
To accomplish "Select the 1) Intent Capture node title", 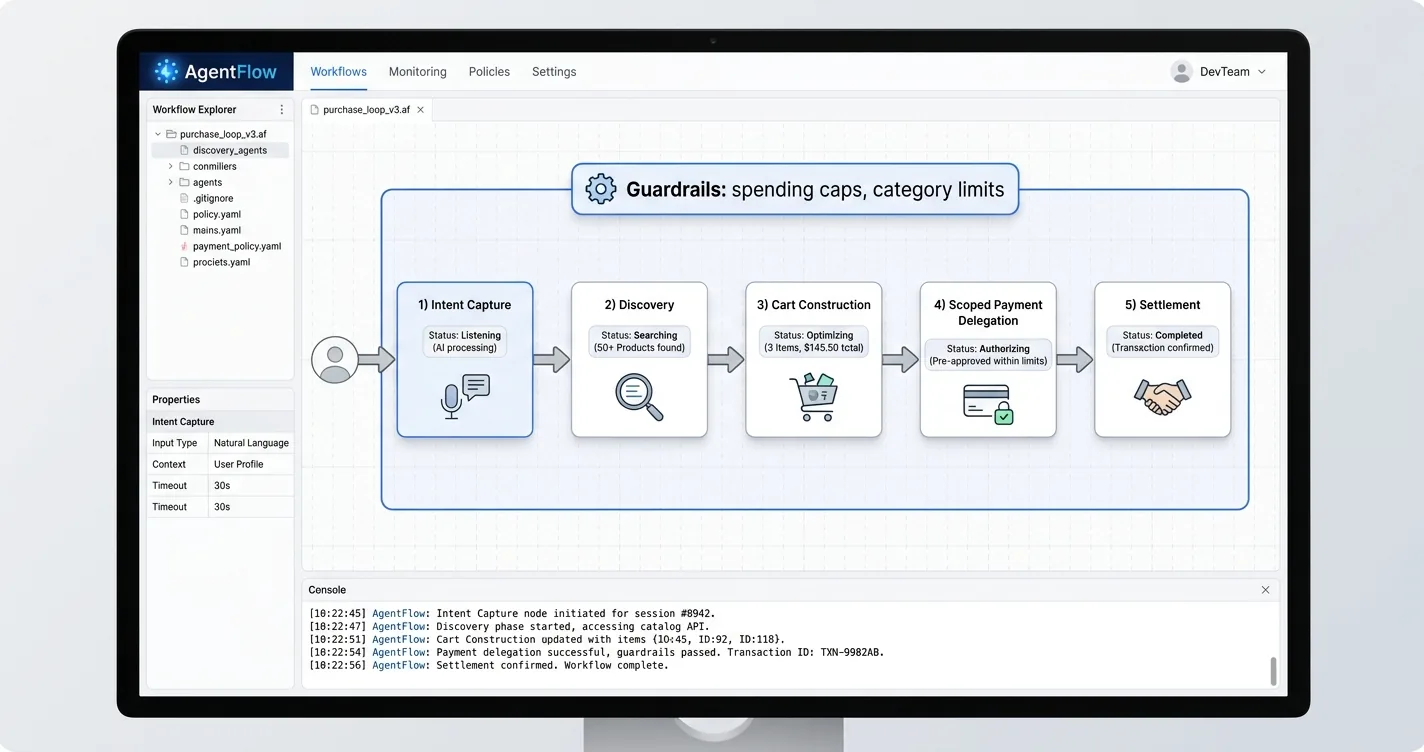I will pos(465,305).
